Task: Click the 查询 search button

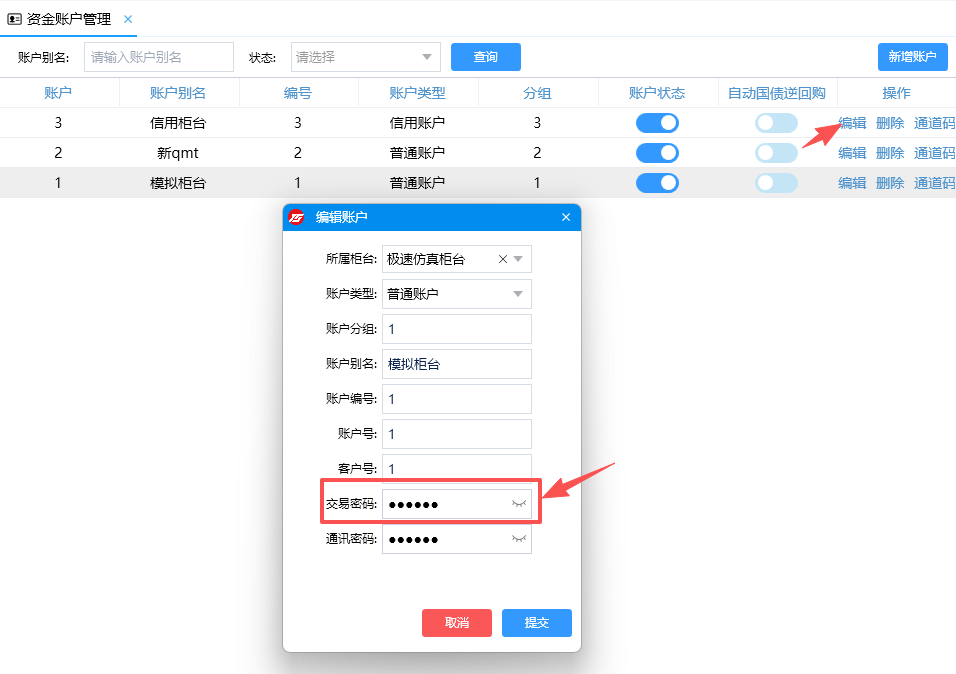Action: coord(485,57)
